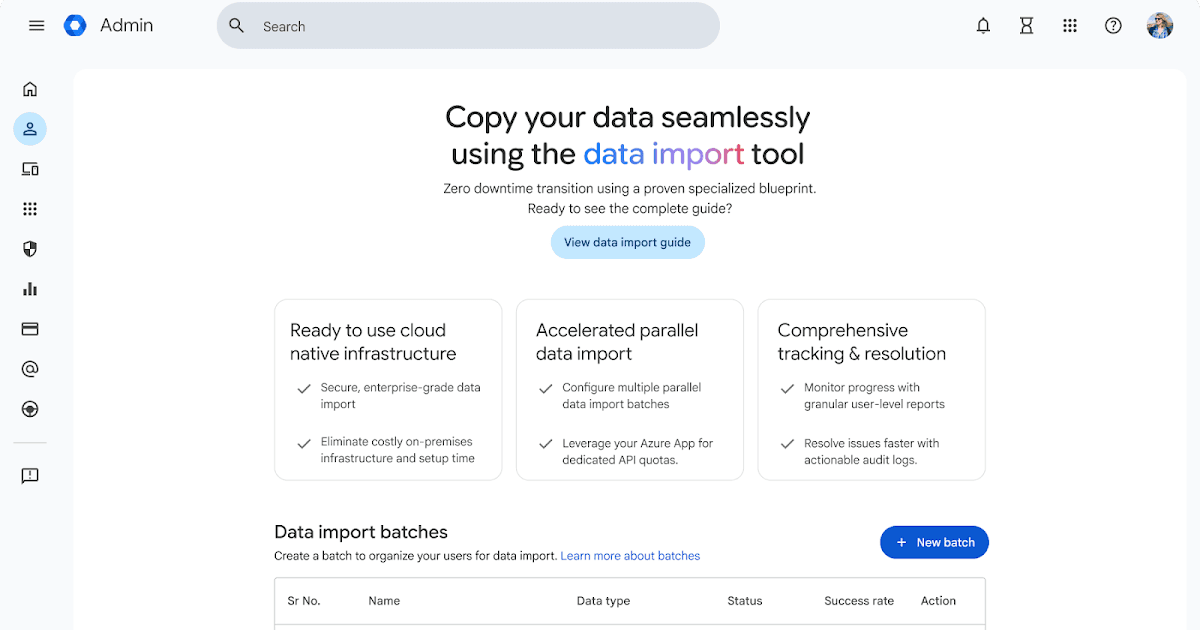Viewport: 1200px width, 630px height.
Task: Open Learn more about batches link
Action: coord(630,556)
